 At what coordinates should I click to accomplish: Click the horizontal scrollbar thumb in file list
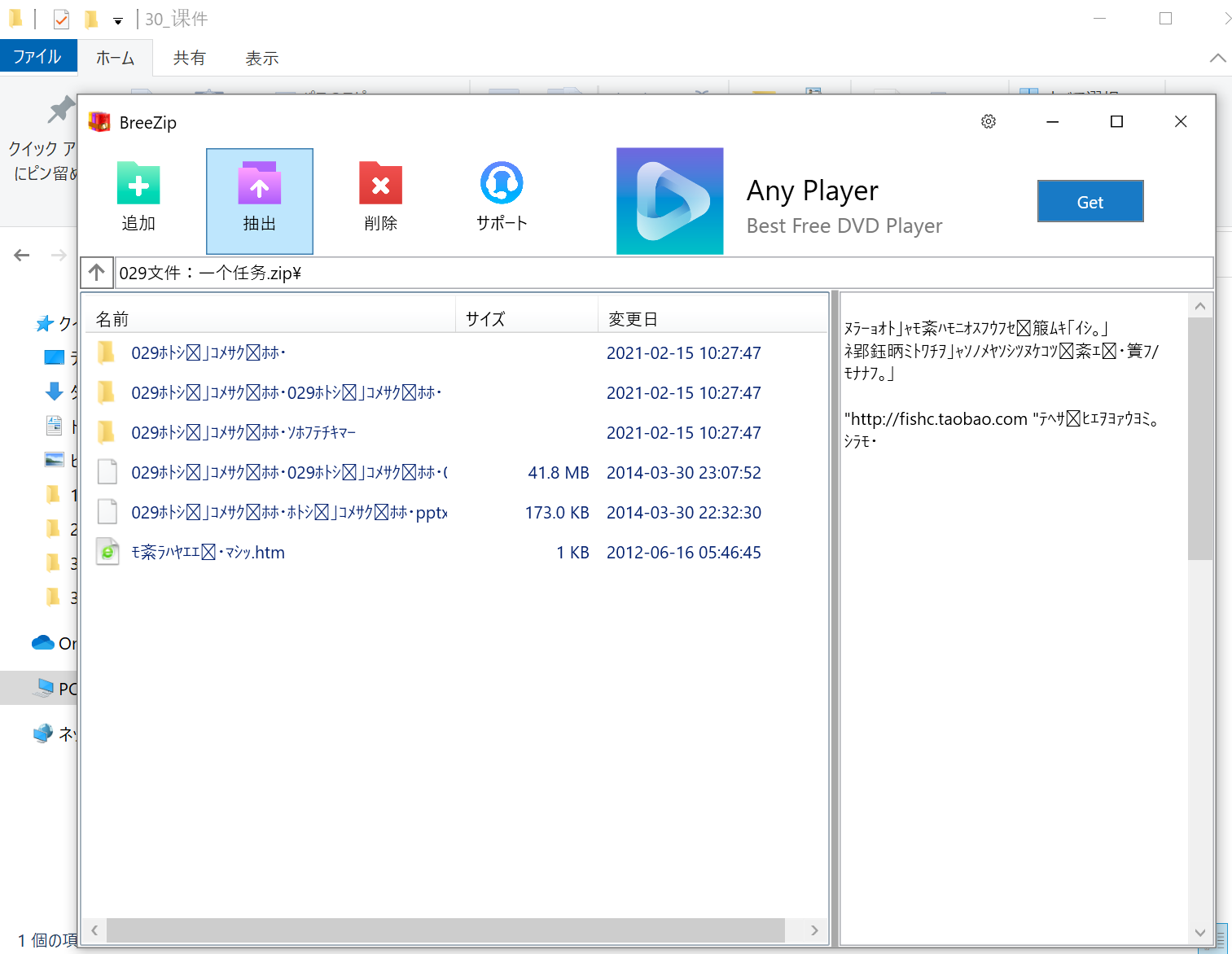[x=445, y=930]
